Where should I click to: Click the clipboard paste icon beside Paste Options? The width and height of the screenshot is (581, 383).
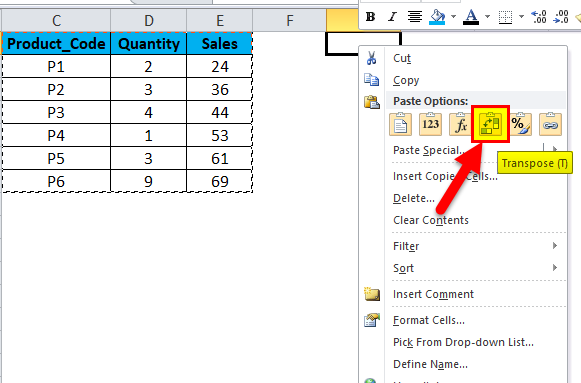pos(372,102)
